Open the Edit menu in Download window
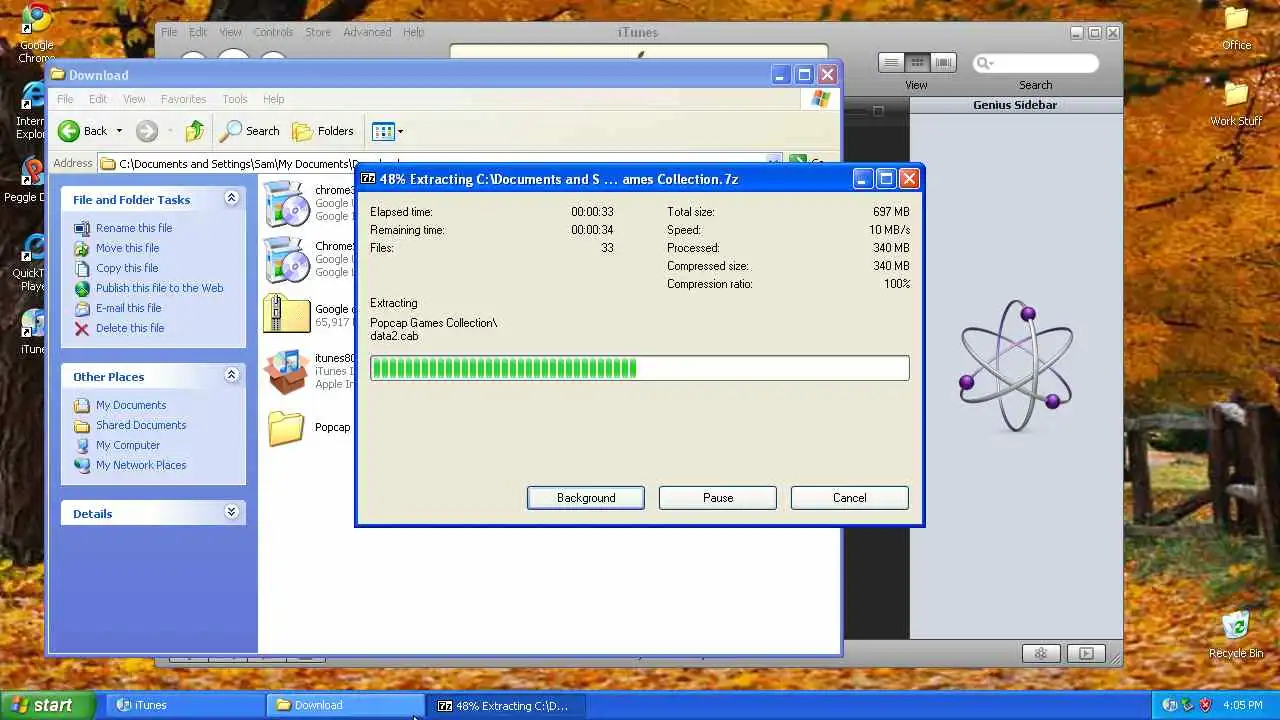The width and height of the screenshot is (1280, 720). [98, 99]
